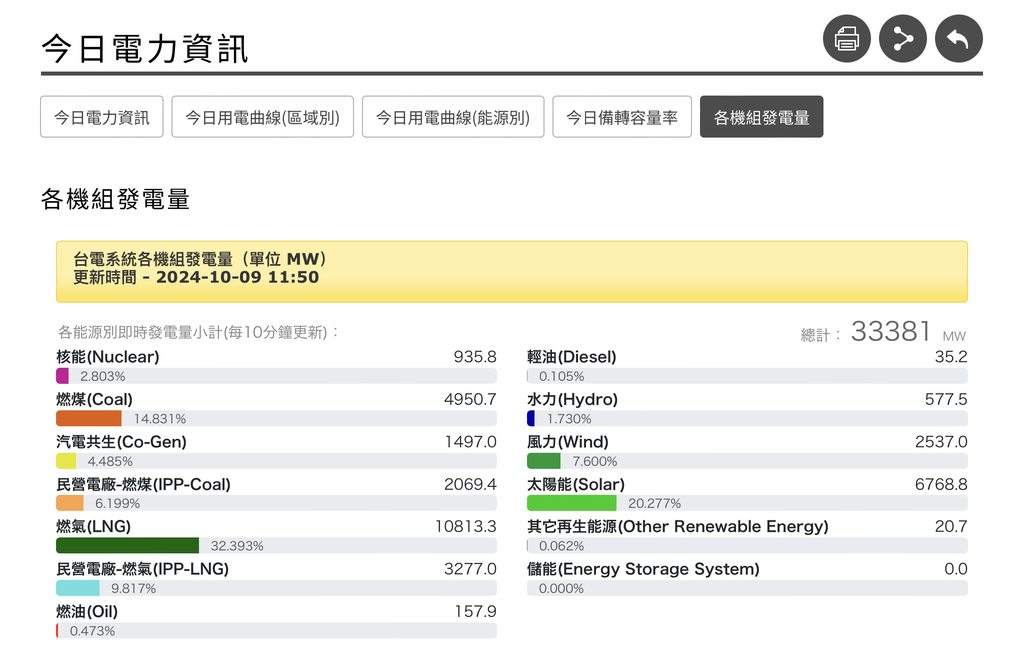Click the orange Coal percentage bar
The height and width of the screenshot is (662, 1024).
88,419
